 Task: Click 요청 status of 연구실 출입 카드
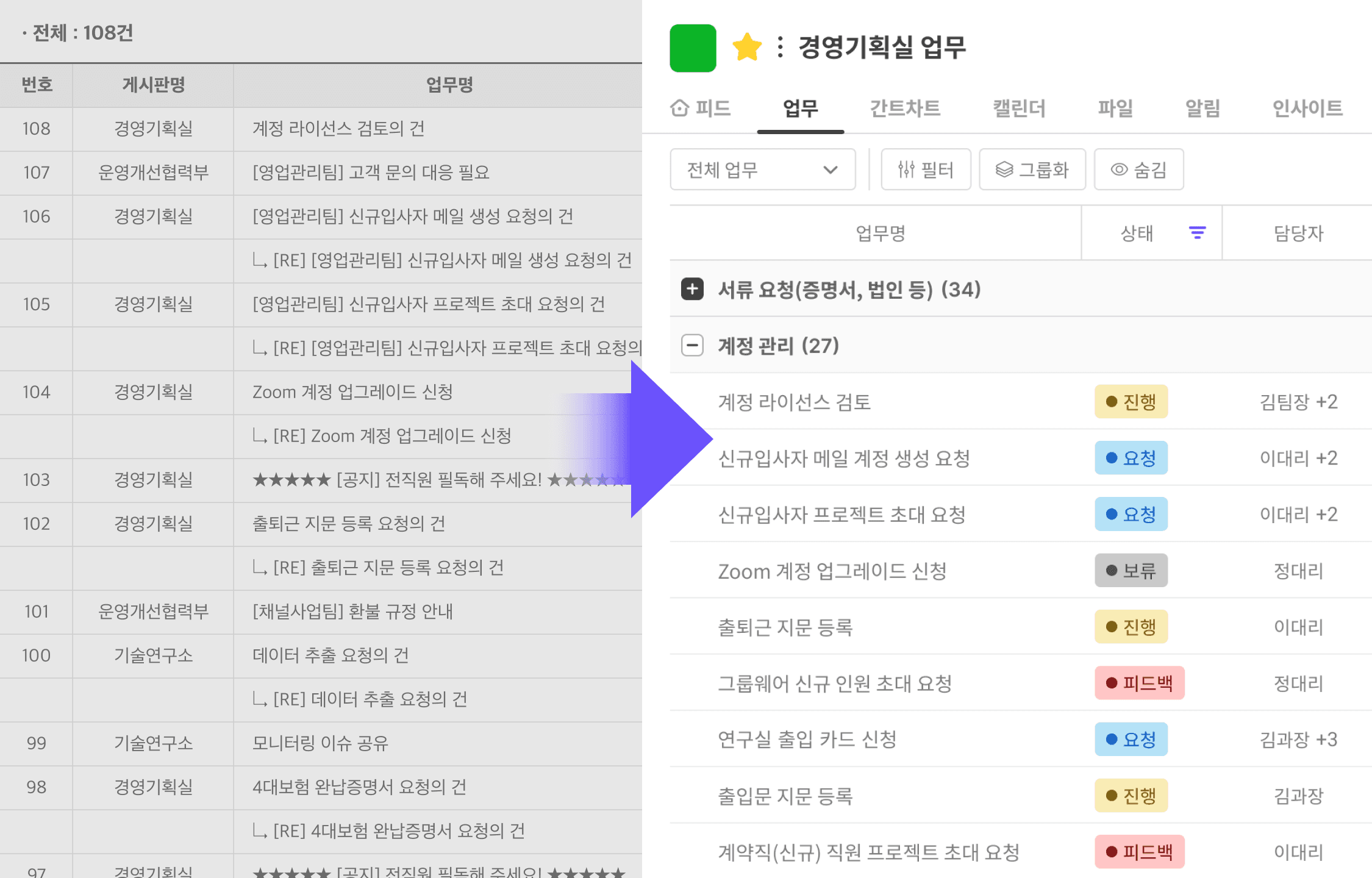coord(1131,740)
